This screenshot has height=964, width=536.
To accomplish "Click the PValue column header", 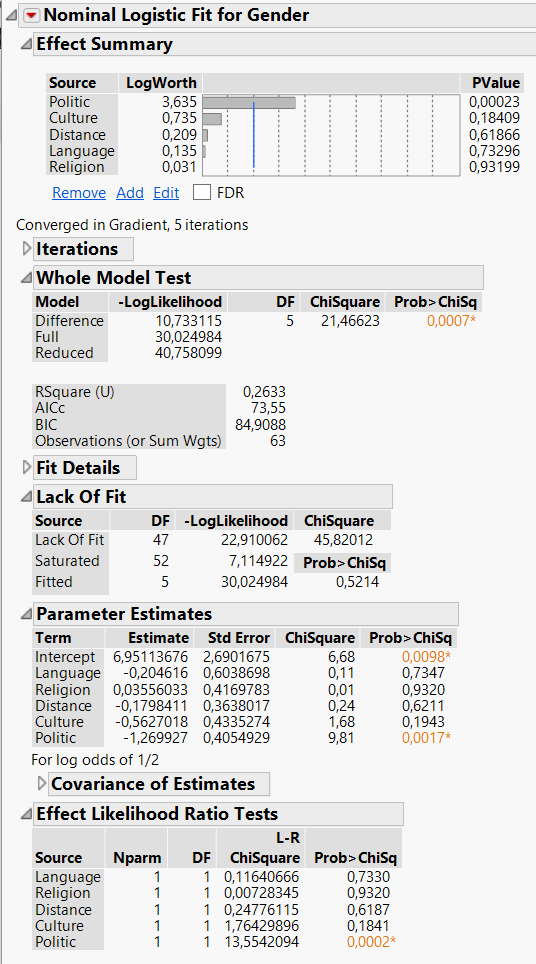I will pos(495,83).
